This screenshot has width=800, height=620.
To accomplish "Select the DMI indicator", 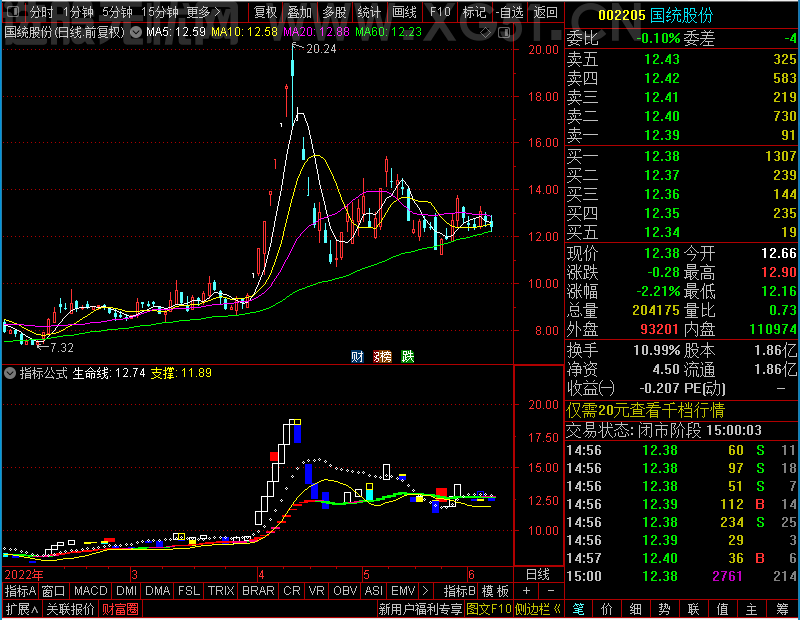I will click(x=127, y=591).
